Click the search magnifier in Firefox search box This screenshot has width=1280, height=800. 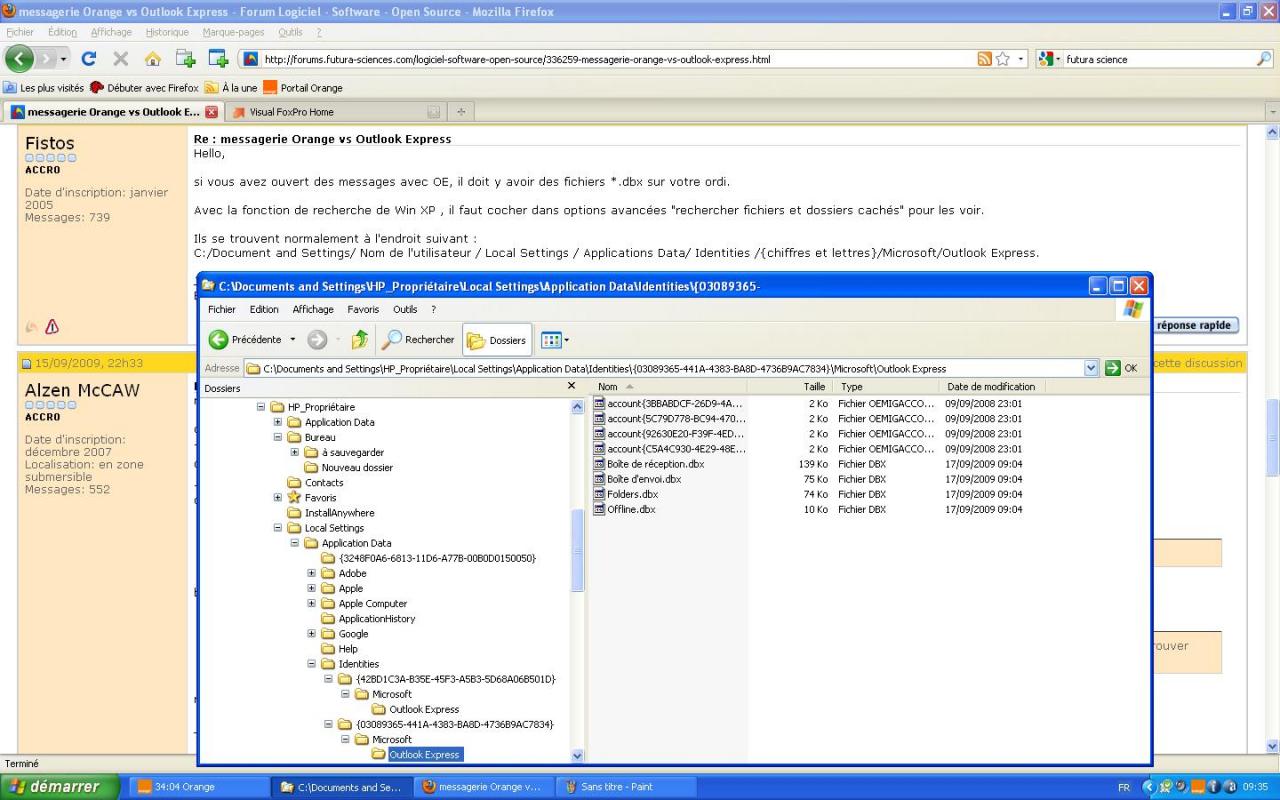[1264, 59]
